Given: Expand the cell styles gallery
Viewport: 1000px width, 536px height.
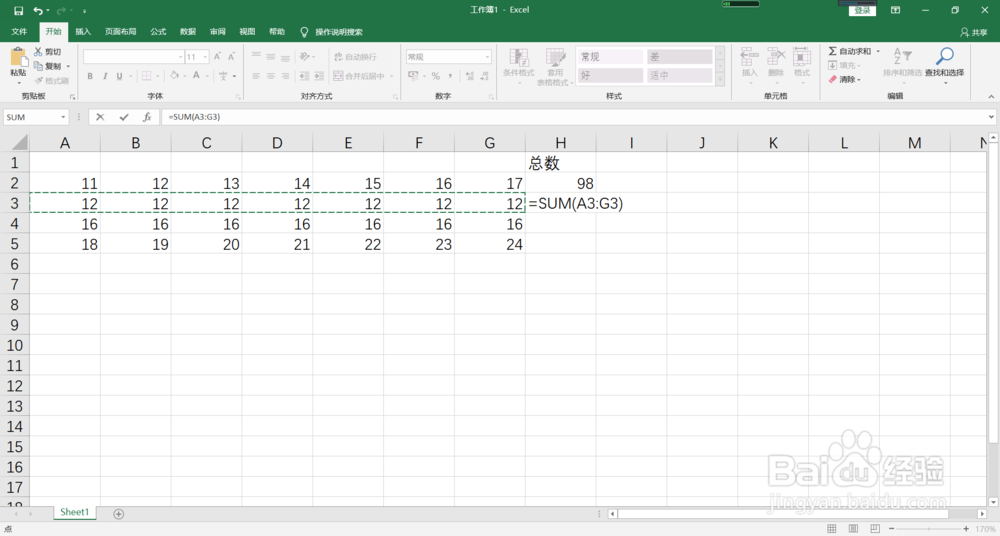Looking at the screenshot, I should 720,80.
